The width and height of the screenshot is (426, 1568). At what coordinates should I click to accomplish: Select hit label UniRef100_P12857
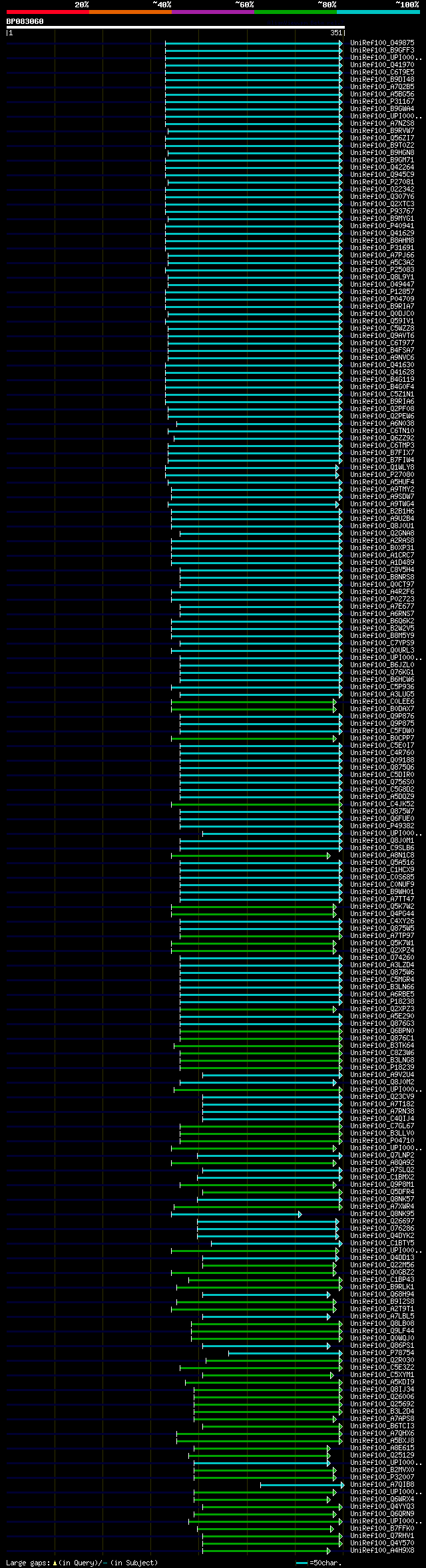[x=382, y=291]
